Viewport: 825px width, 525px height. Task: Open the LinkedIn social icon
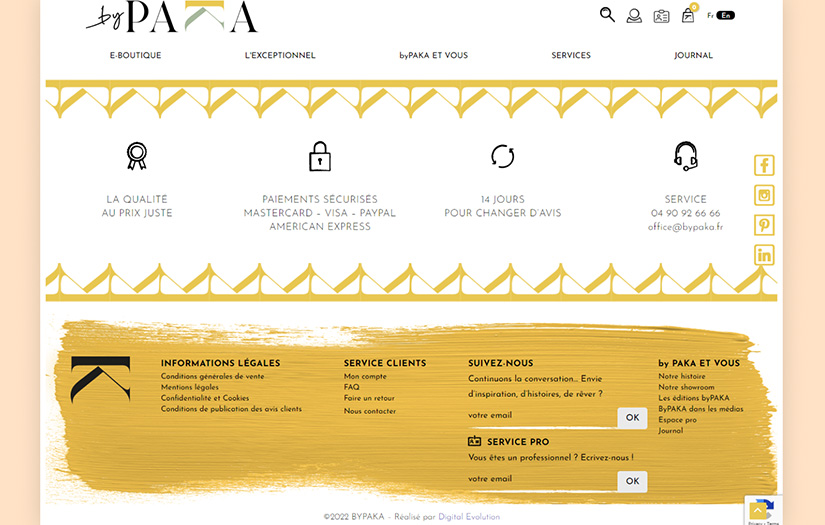click(764, 255)
